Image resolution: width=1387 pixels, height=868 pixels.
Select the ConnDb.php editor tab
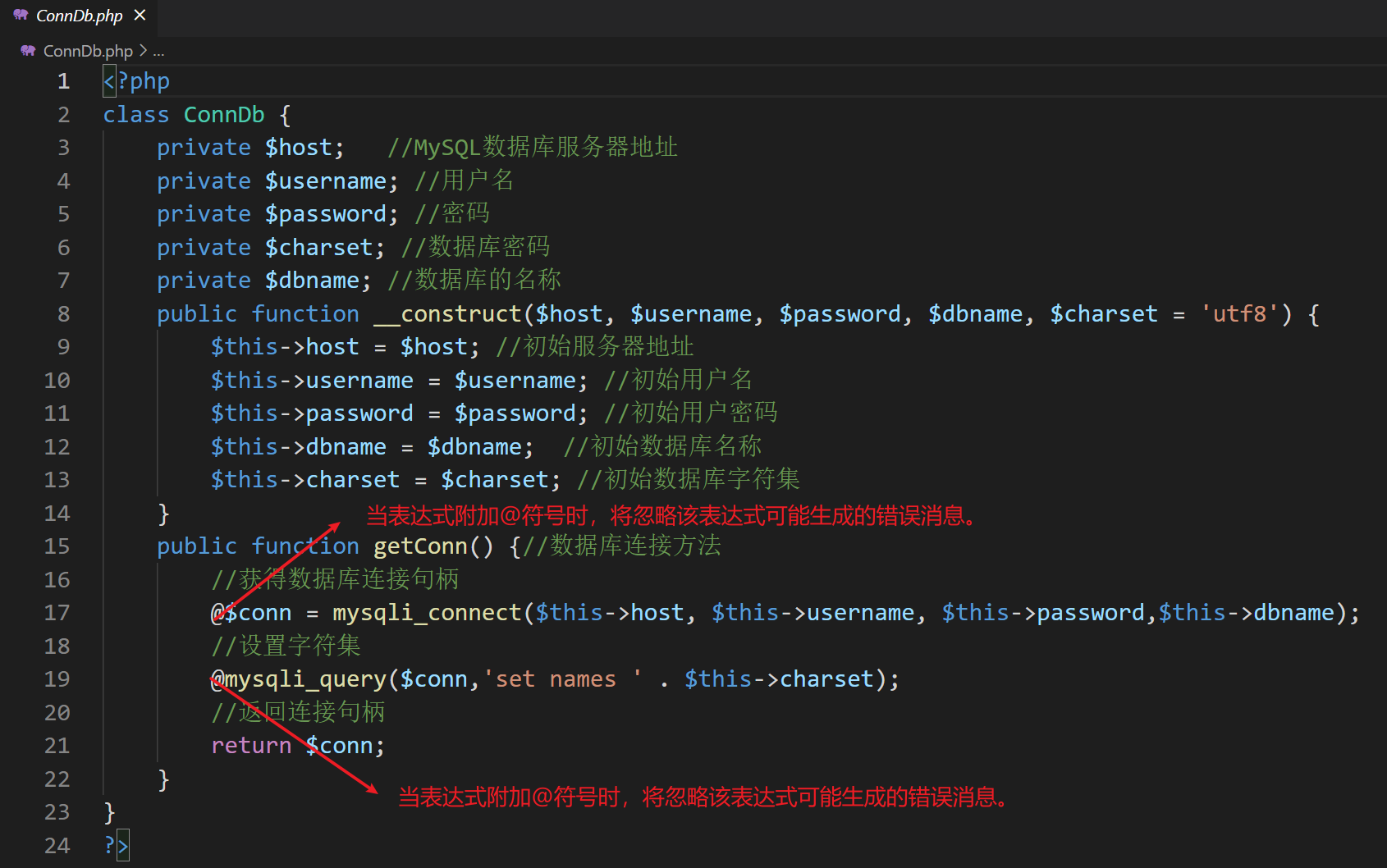[79, 16]
